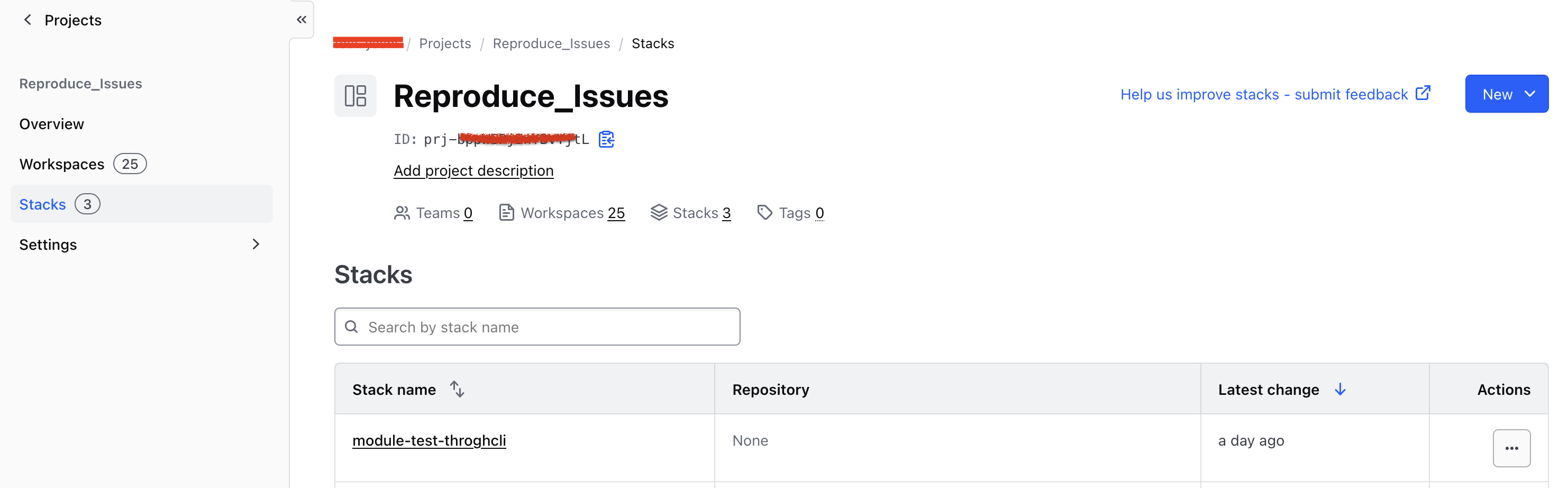1568x488 pixels.
Task: Open the module-test-throghcli stack
Action: pyautogui.click(x=429, y=440)
